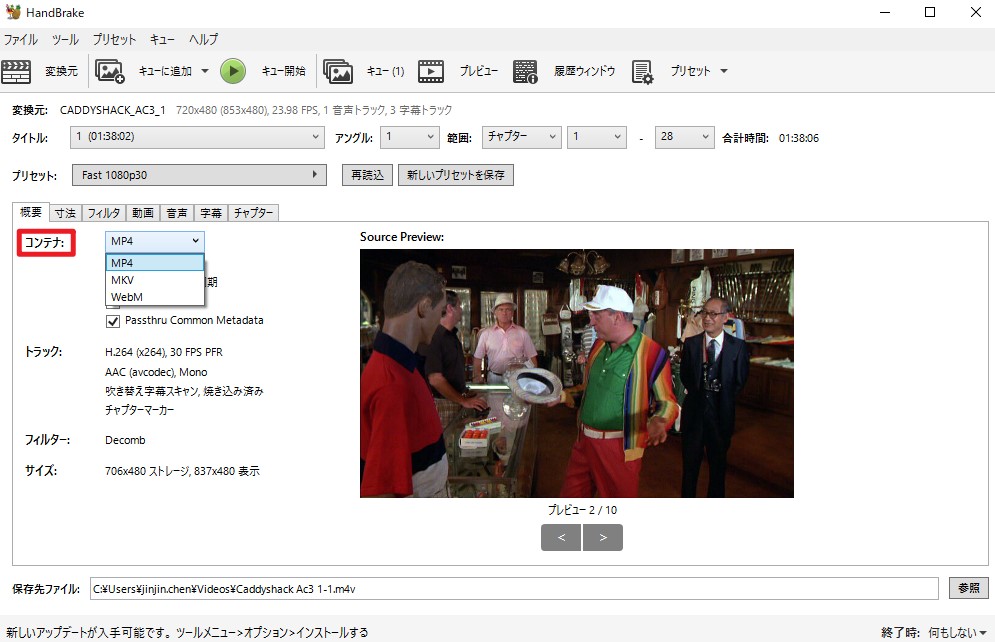Switch to the 字幕 tab
Viewport: 995px width, 642px height.
coord(211,213)
